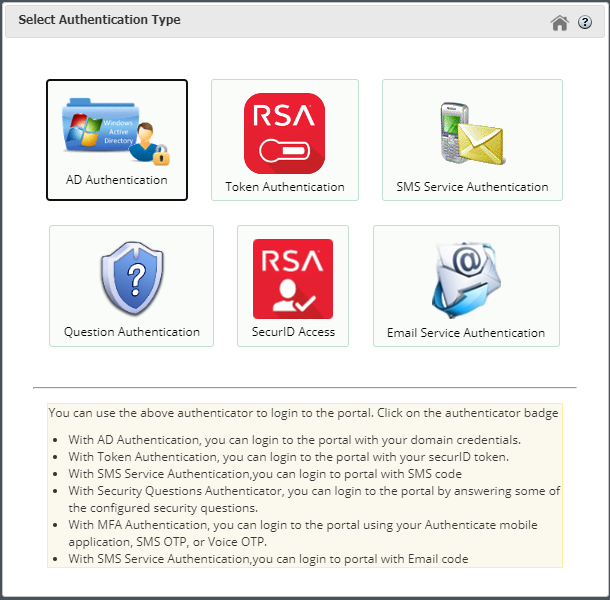
Task: Click the Select Authentication Type heading
Action: (100, 20)
